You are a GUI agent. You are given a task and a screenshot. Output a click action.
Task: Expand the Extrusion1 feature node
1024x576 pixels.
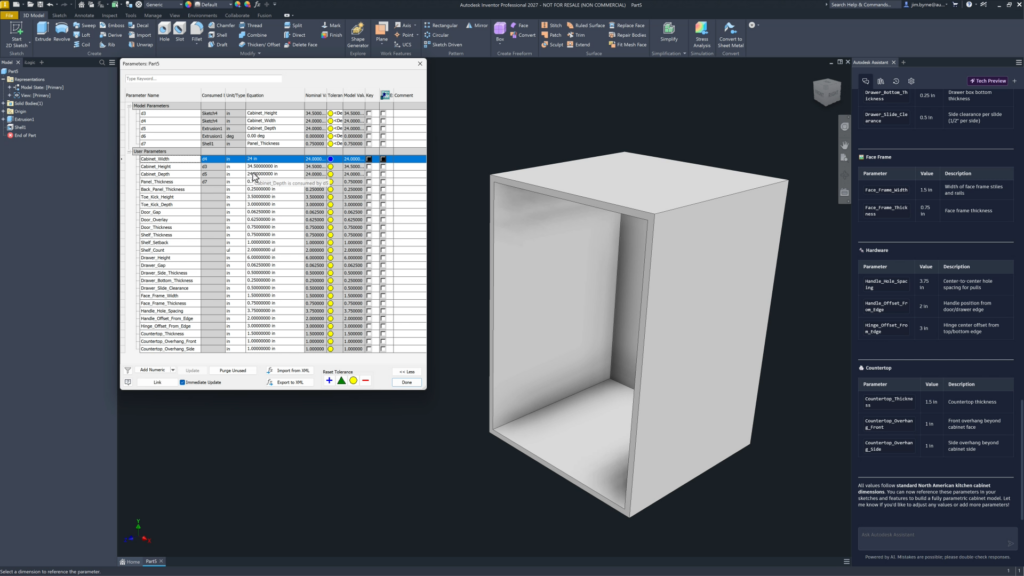tap(3, 120)
